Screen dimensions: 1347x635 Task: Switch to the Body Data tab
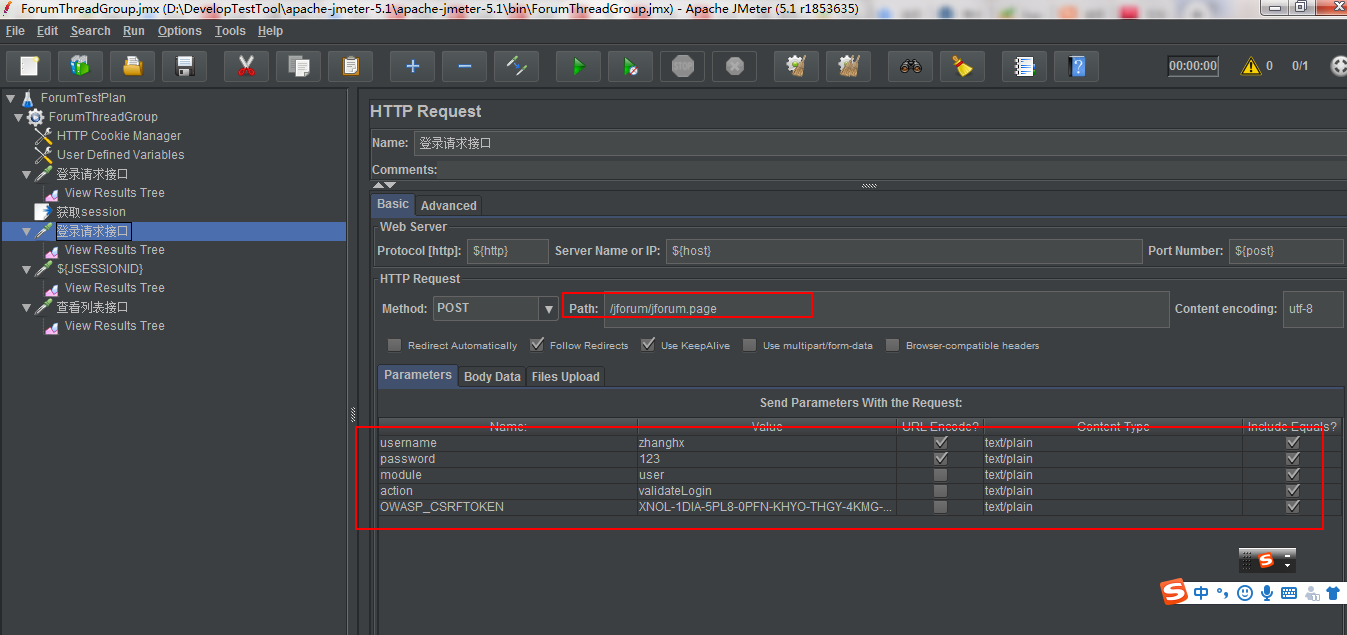coord(492,377)
